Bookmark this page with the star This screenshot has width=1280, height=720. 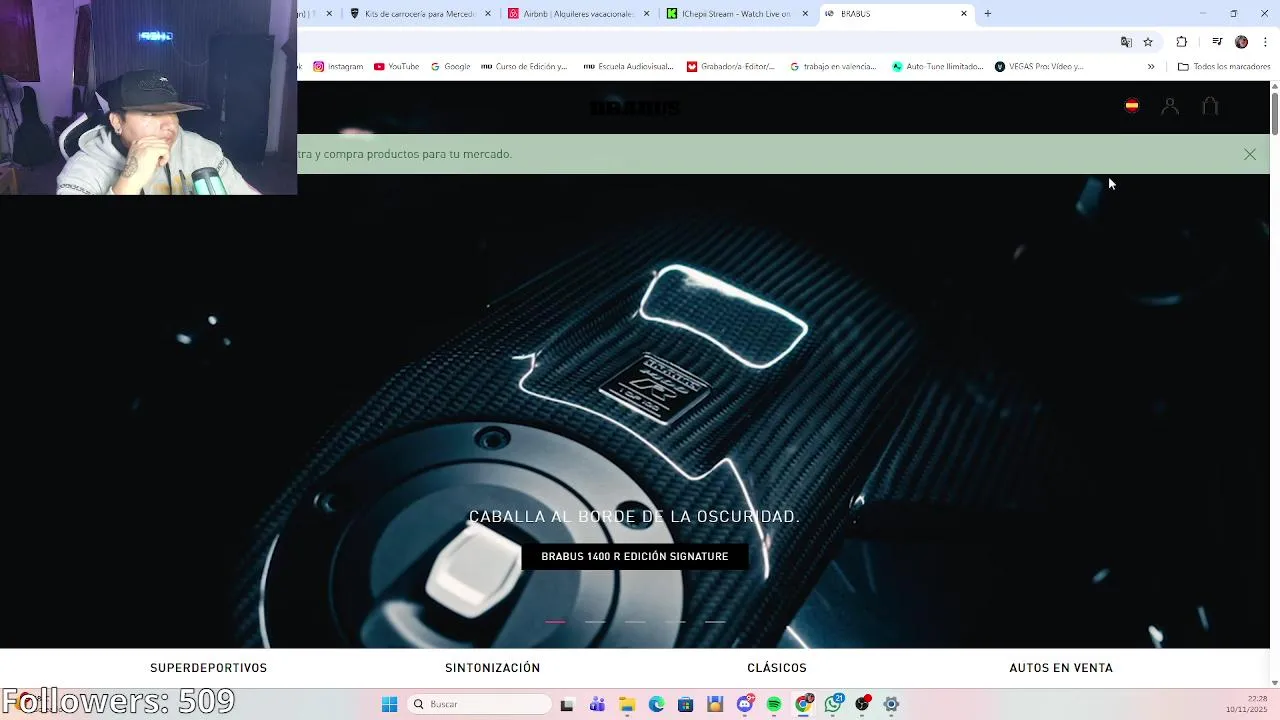point(1148,42)
